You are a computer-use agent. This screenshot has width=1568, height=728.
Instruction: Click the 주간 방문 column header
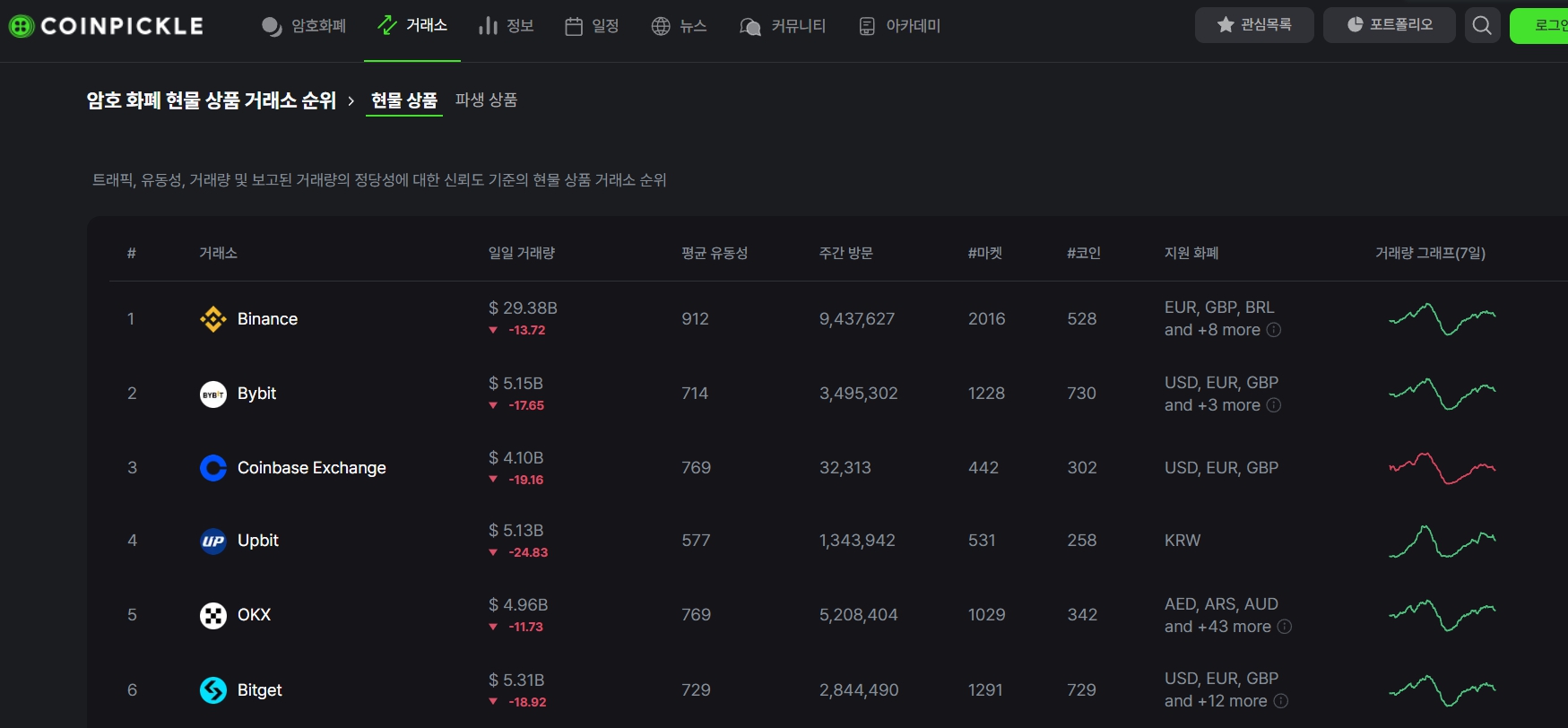point(845,253)
